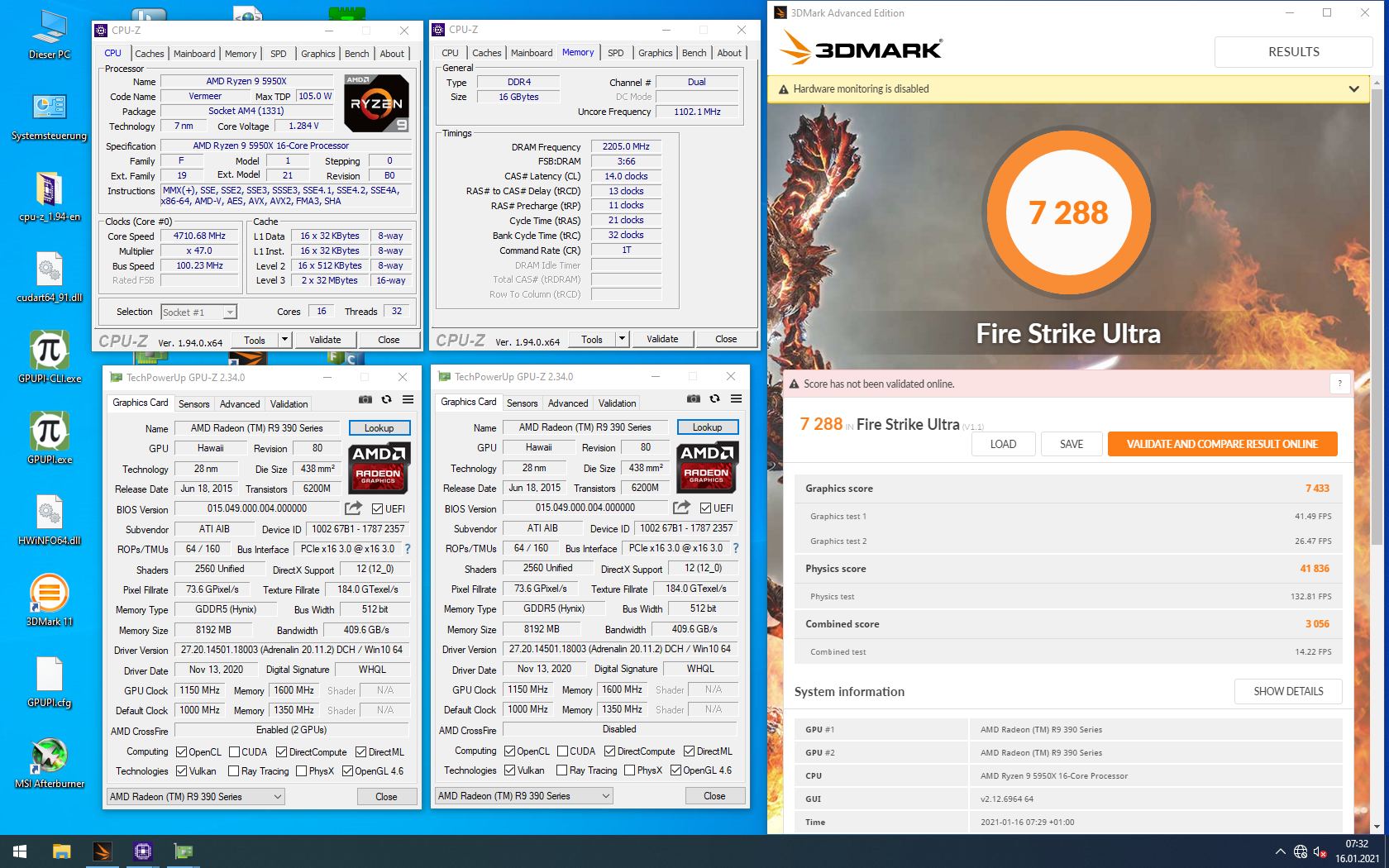
Task: Switch to GPU-Z taskbar icon
Action: (184, 851)
